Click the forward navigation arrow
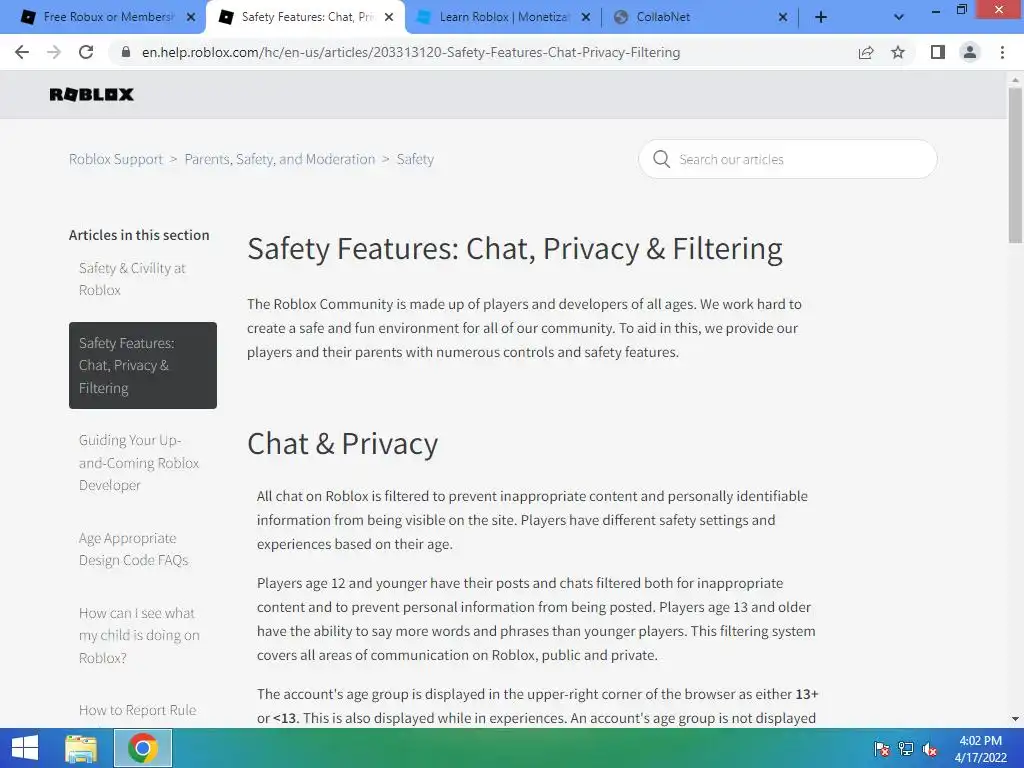1024x768 pixels. point(54,52)
